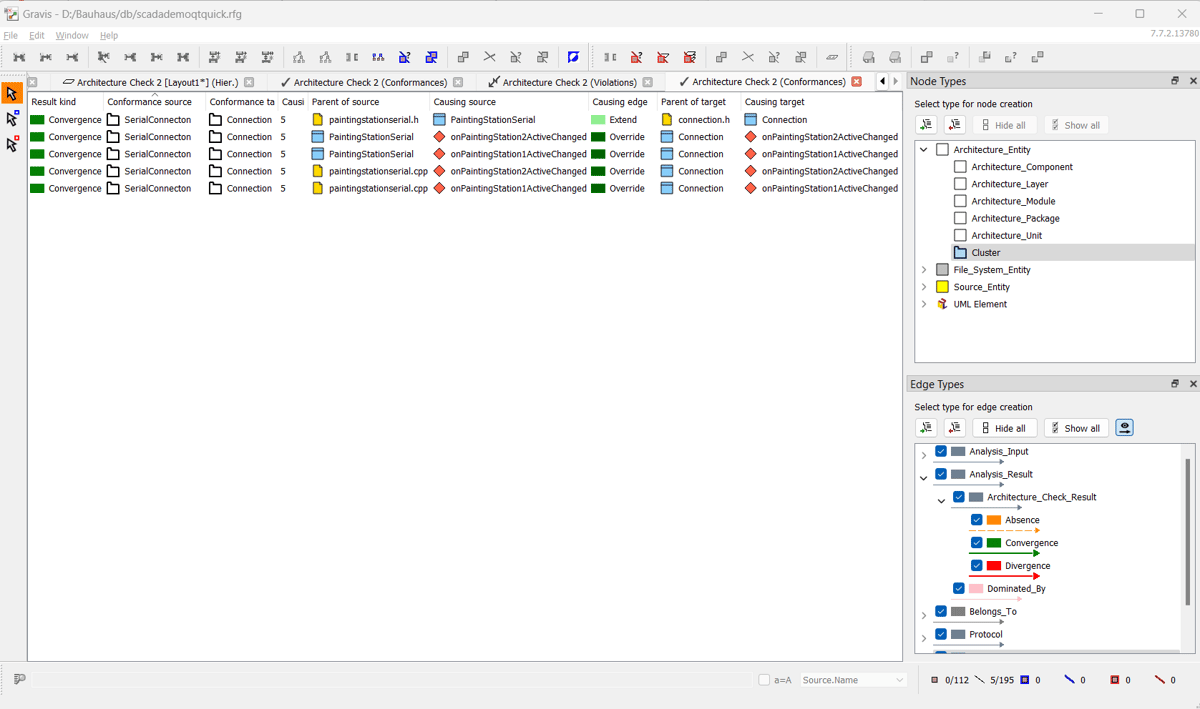Click the console icon in the status bar
Screen dimensions: 1200x709
(19, 680)
